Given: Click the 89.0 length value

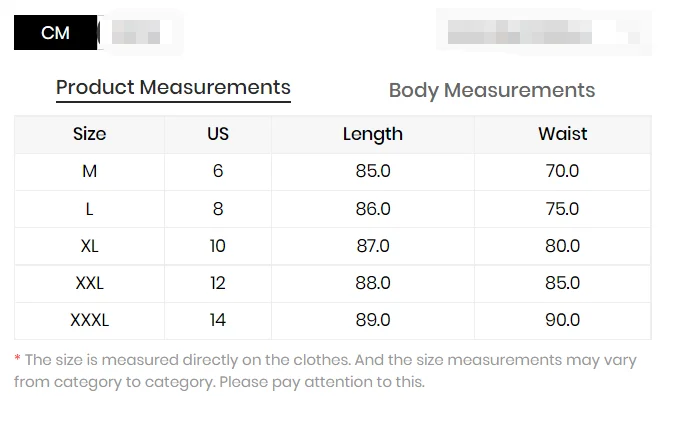Looking at the screenshot, I should (x=373, y=321).
